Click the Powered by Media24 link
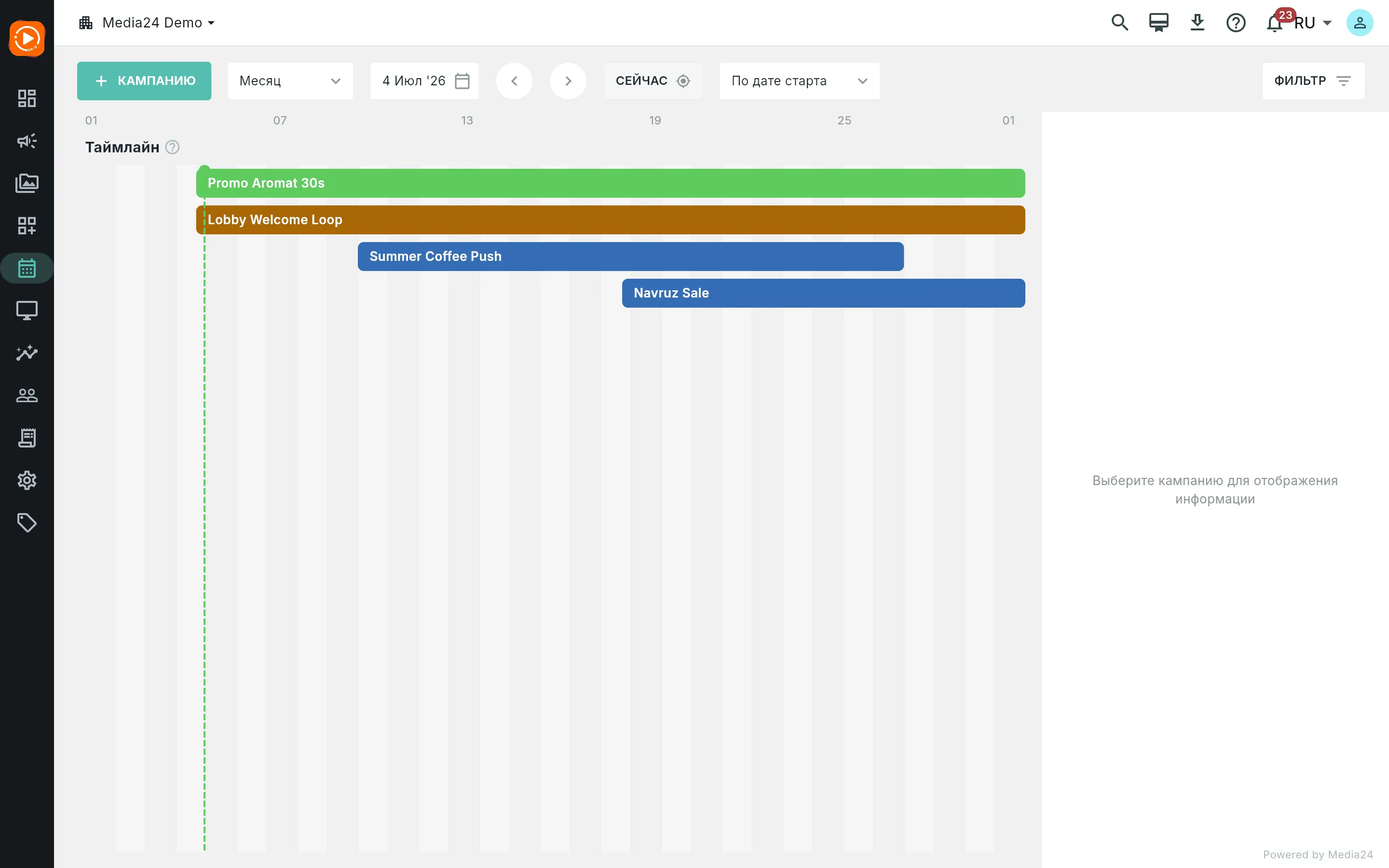Image resolution: width=1389 pixels, height=868 pixels. [1318, 854]
